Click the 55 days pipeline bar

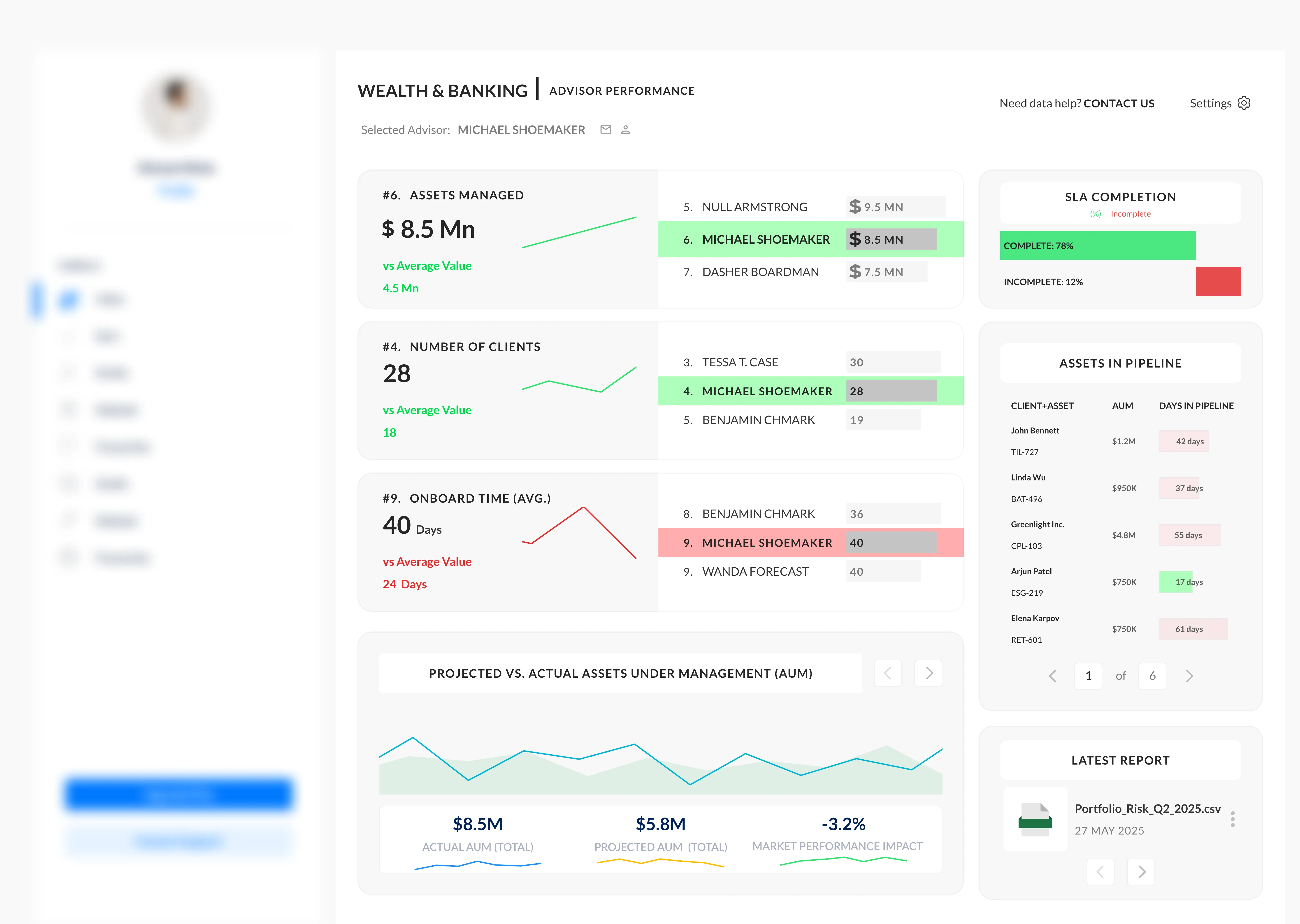pos(1190,535)
